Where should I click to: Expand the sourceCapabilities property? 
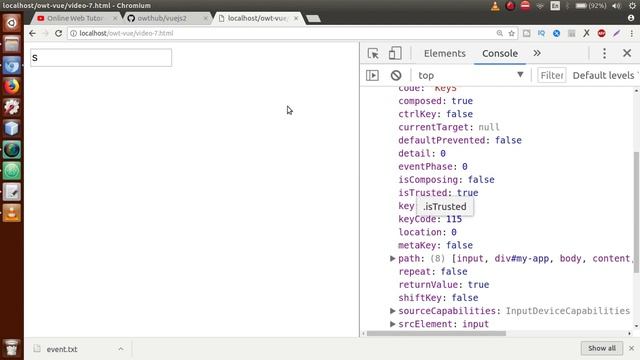392,311
